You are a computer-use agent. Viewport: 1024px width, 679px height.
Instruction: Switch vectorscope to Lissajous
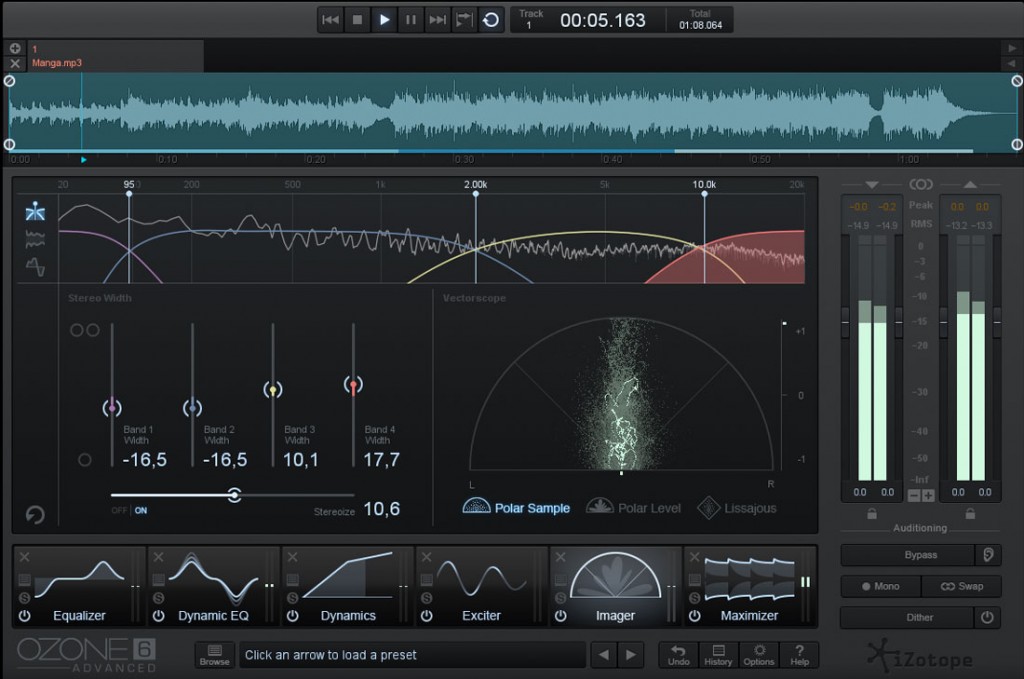(737, 507)
